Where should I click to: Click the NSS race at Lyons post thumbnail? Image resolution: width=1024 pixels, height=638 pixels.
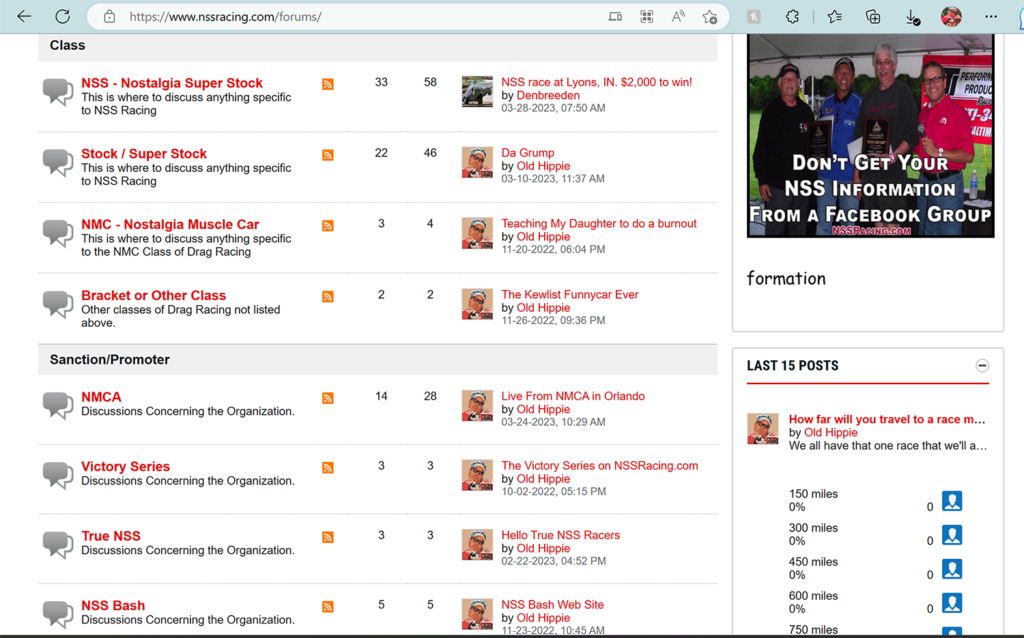[477, 91]
